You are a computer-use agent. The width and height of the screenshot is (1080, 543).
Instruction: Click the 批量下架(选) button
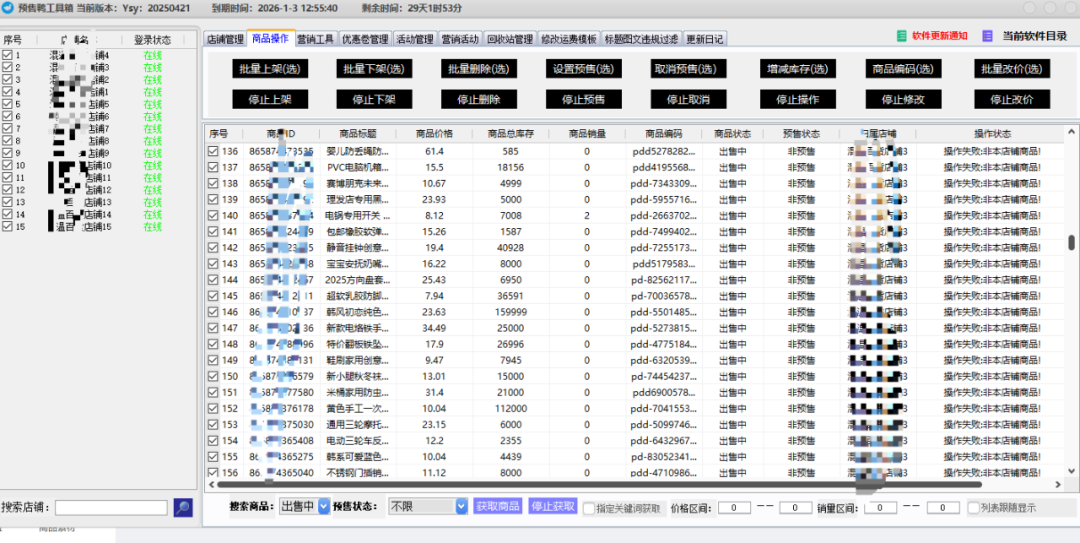point(375,68)
